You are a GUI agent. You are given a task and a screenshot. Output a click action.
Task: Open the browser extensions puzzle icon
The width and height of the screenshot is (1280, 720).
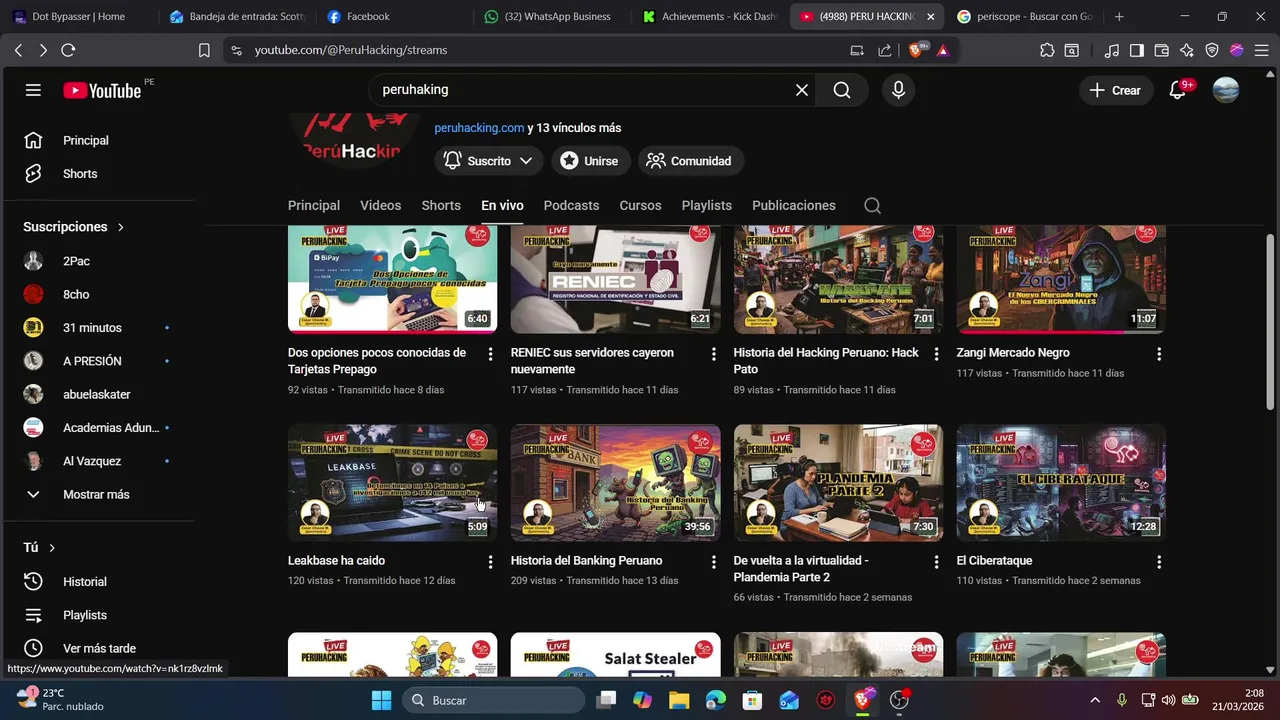click(1047, 50)
